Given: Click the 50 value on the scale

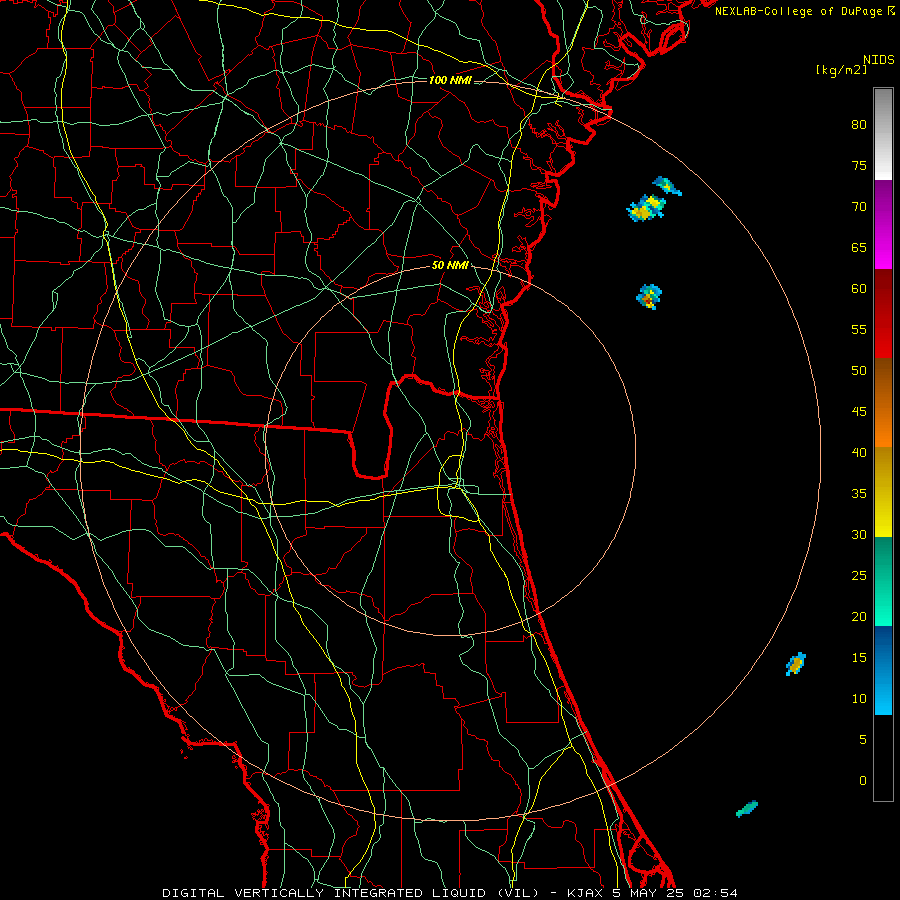Looking at the screenshot, I should click(x=859, y=371).
